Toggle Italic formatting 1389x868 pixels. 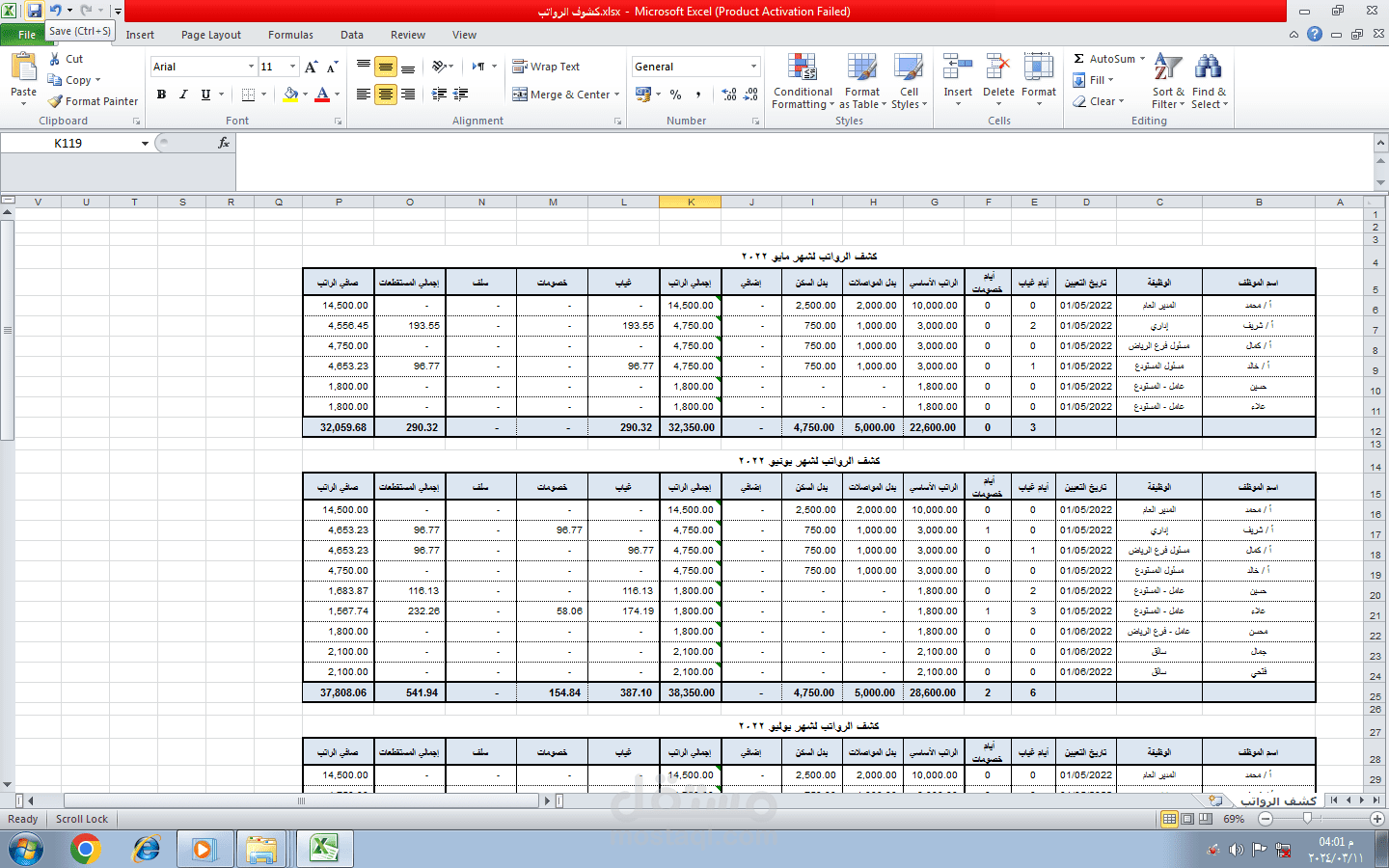point(183,95)
